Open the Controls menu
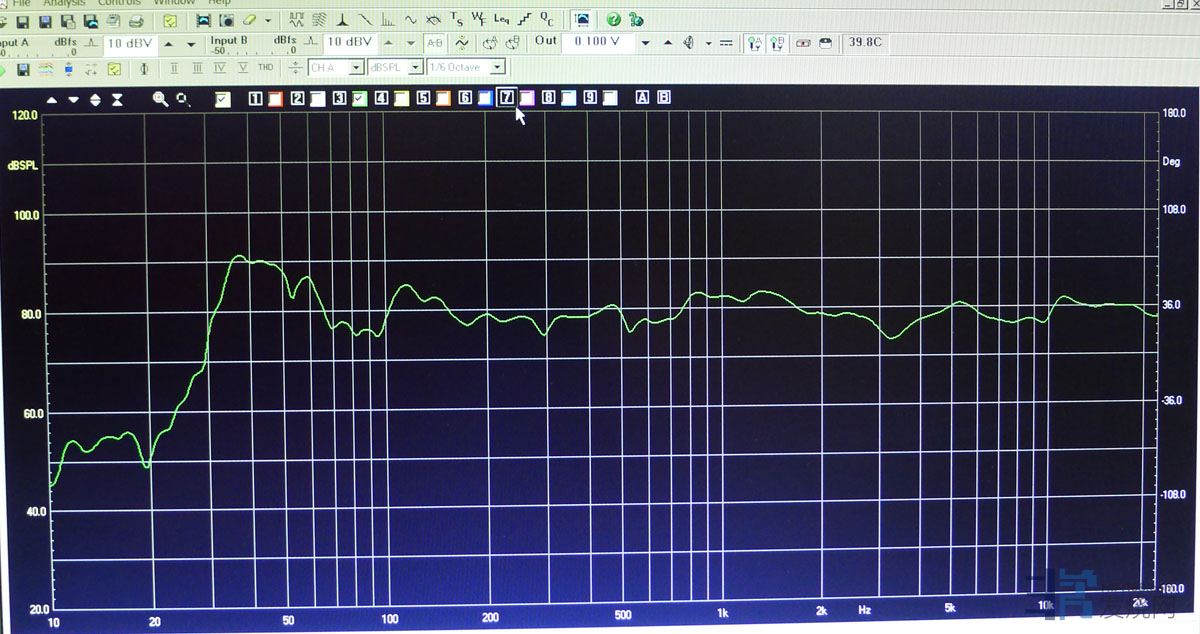This screenshot has width=1200, height=634. click(x=119, y=3)
